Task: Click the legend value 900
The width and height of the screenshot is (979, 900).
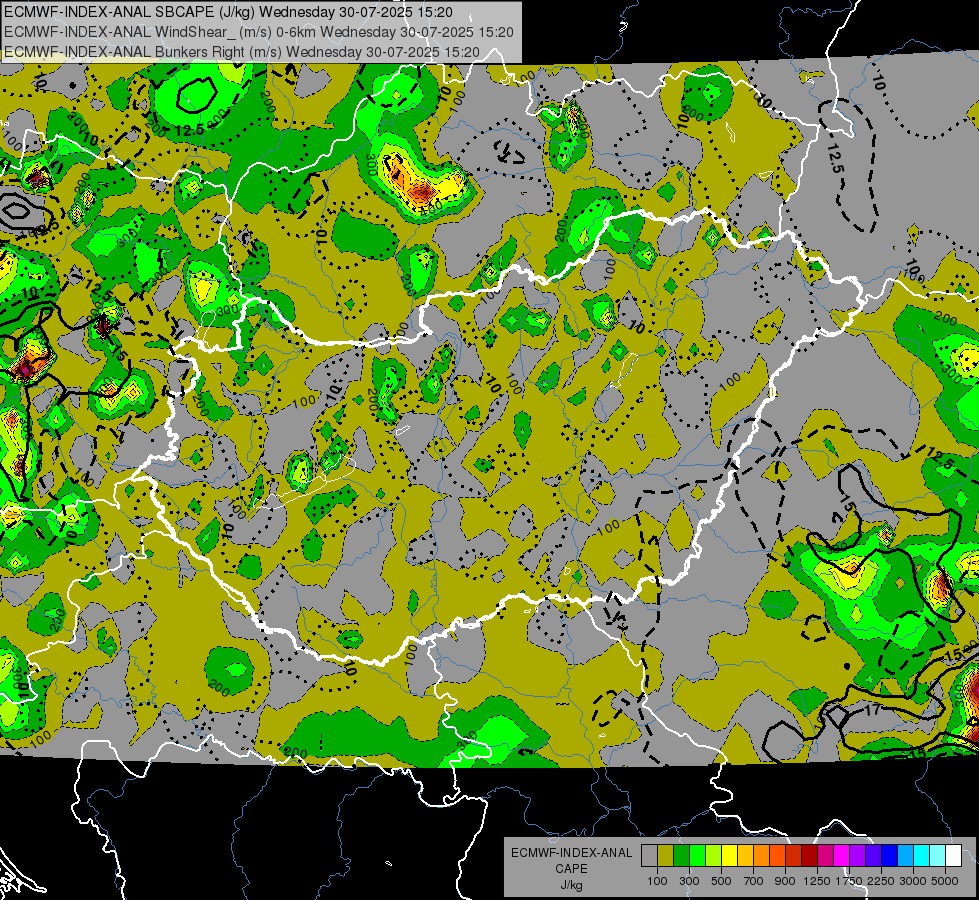Action: (x=785, y=881)
